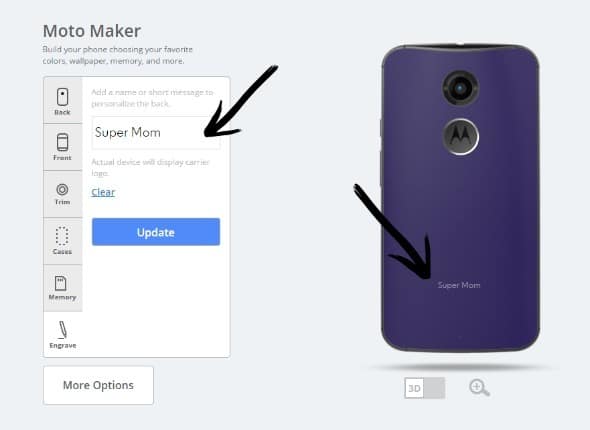Toggle the 3D view switch

click(x=425, y=388)
